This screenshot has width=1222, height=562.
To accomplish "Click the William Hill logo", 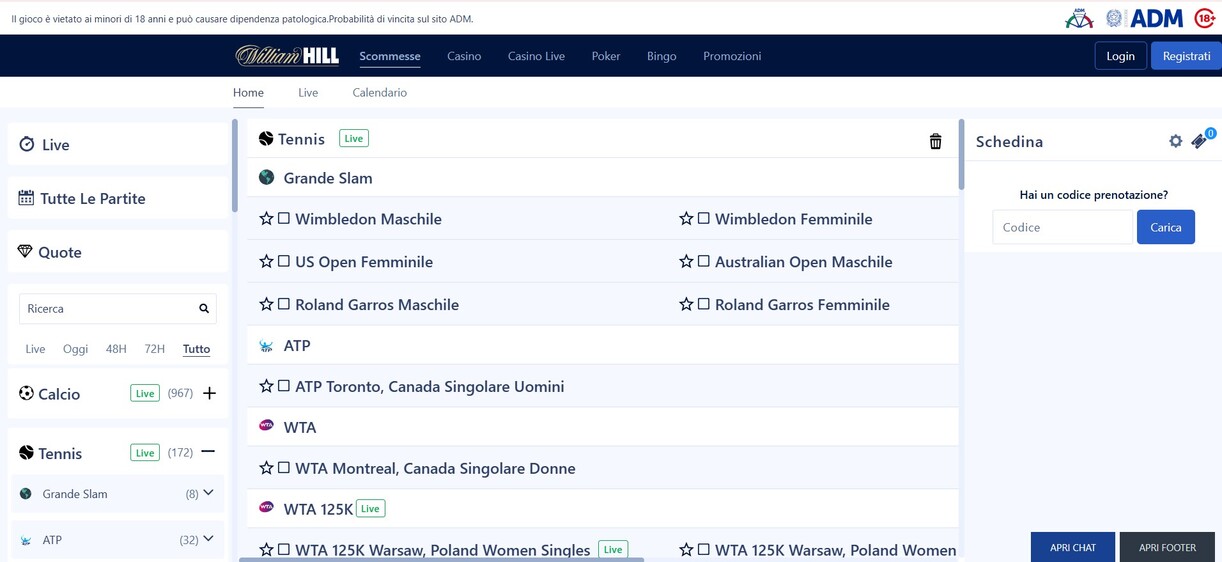I will click(x=287, y=56).
